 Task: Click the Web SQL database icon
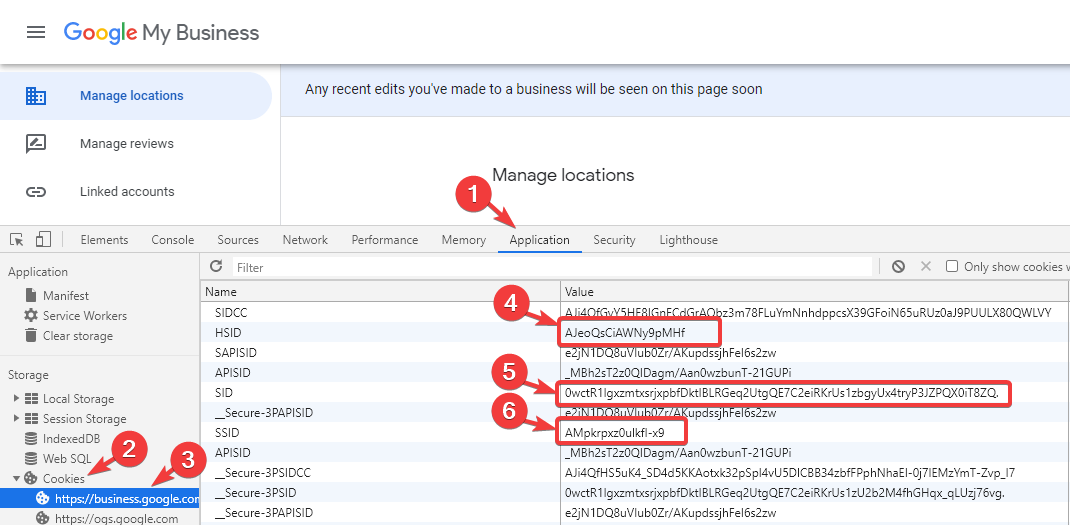(31, 458)
